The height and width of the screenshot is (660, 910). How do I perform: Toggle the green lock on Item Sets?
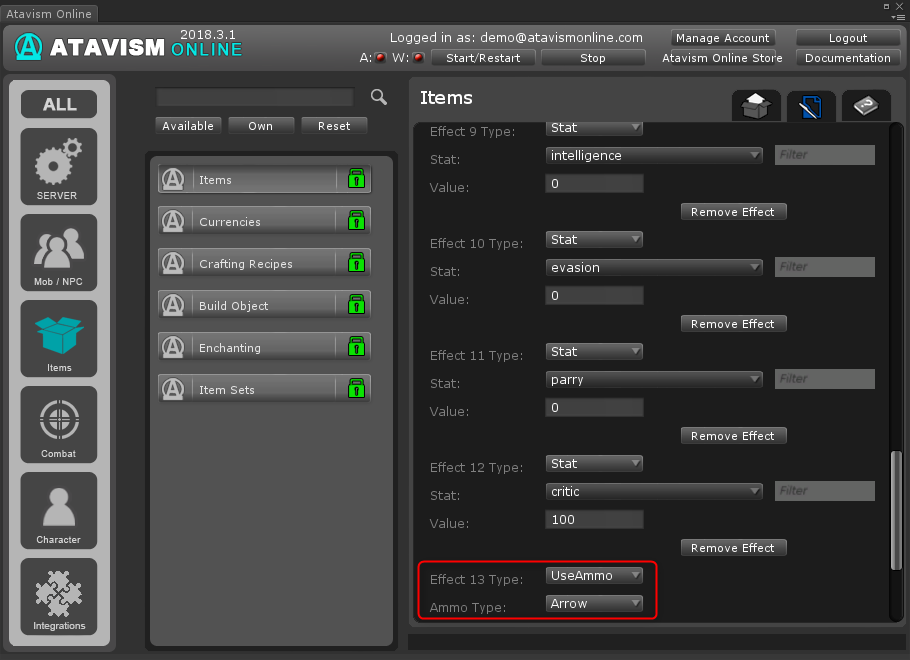click(356, 390)
